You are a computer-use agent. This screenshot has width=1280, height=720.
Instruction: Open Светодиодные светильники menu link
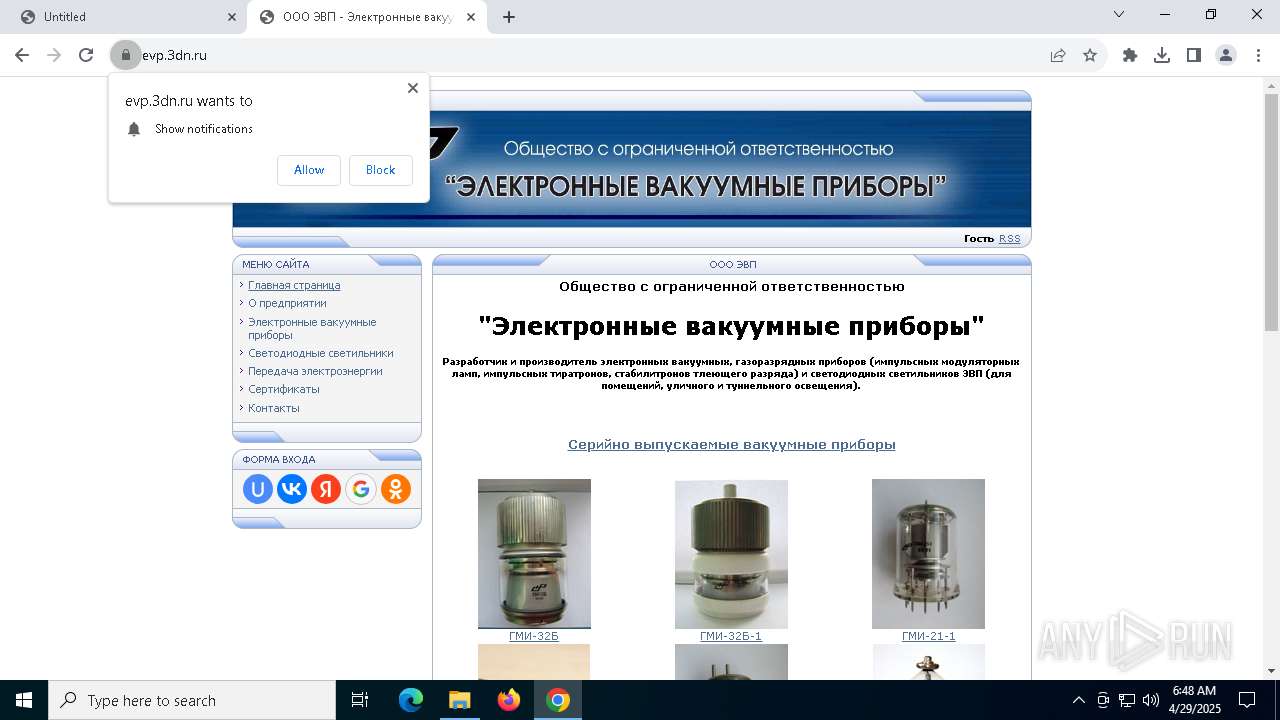click(321, 353)
